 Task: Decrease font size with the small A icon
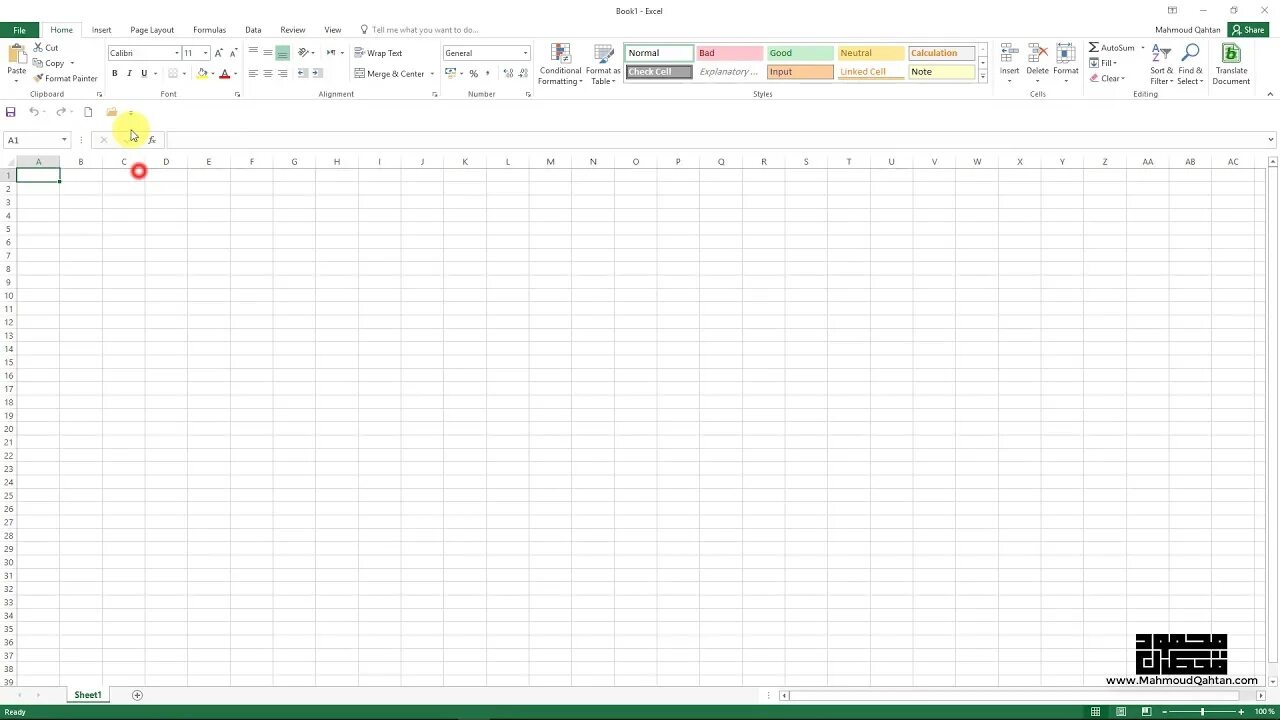(x=232, y=53)
